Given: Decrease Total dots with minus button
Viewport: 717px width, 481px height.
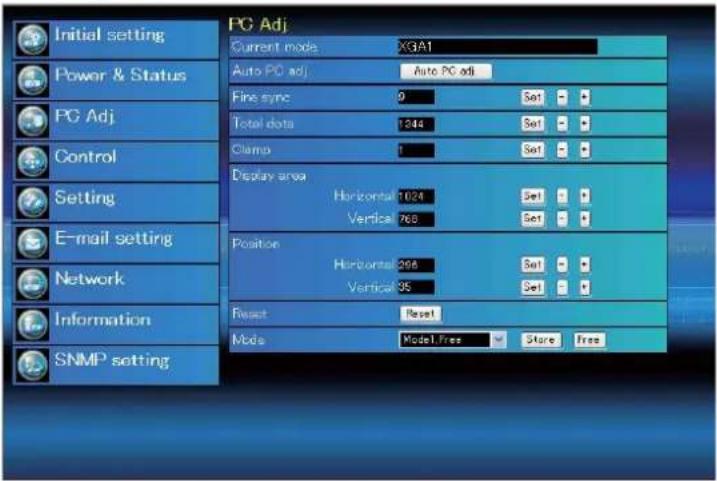Looking at the screenshot, I should (x=562, y=123).
